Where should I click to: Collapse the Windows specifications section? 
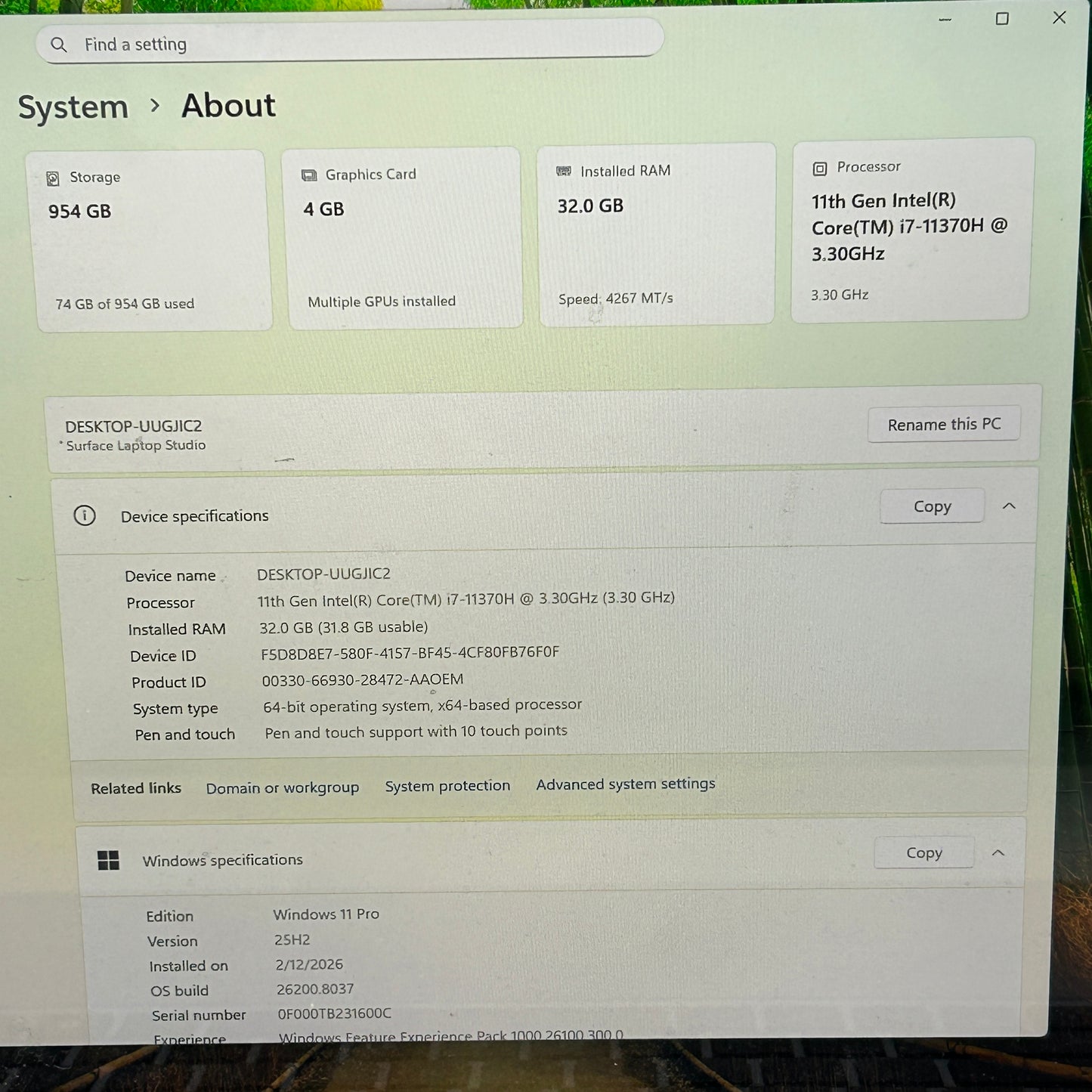click(998, 852)
